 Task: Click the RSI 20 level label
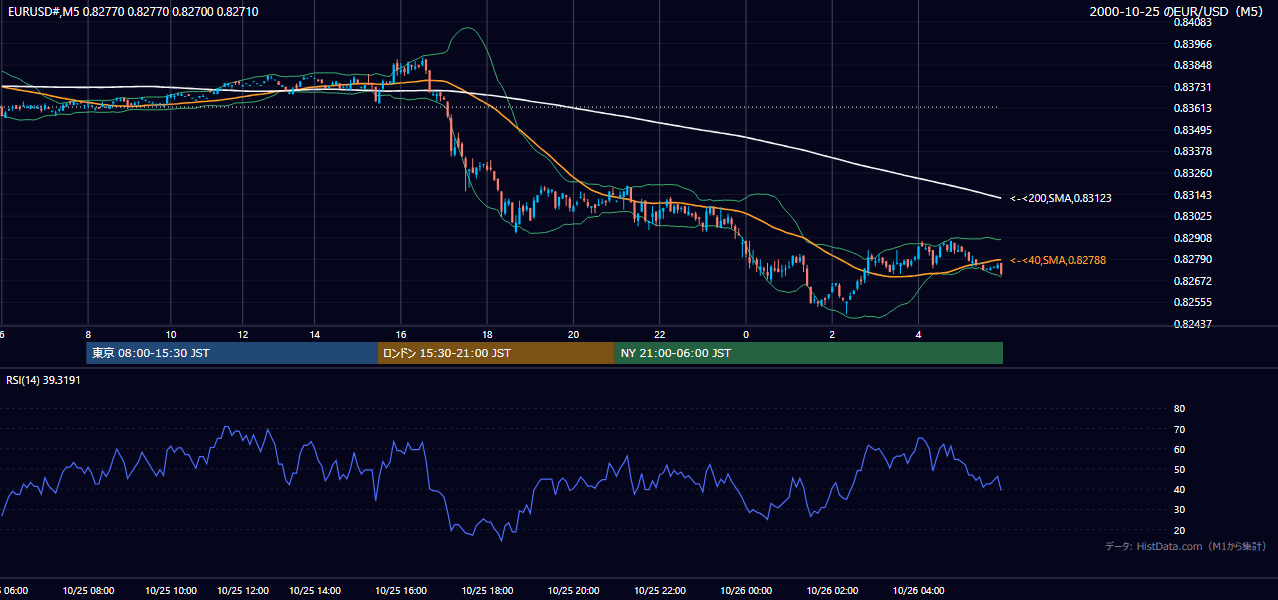(1179, 530)
